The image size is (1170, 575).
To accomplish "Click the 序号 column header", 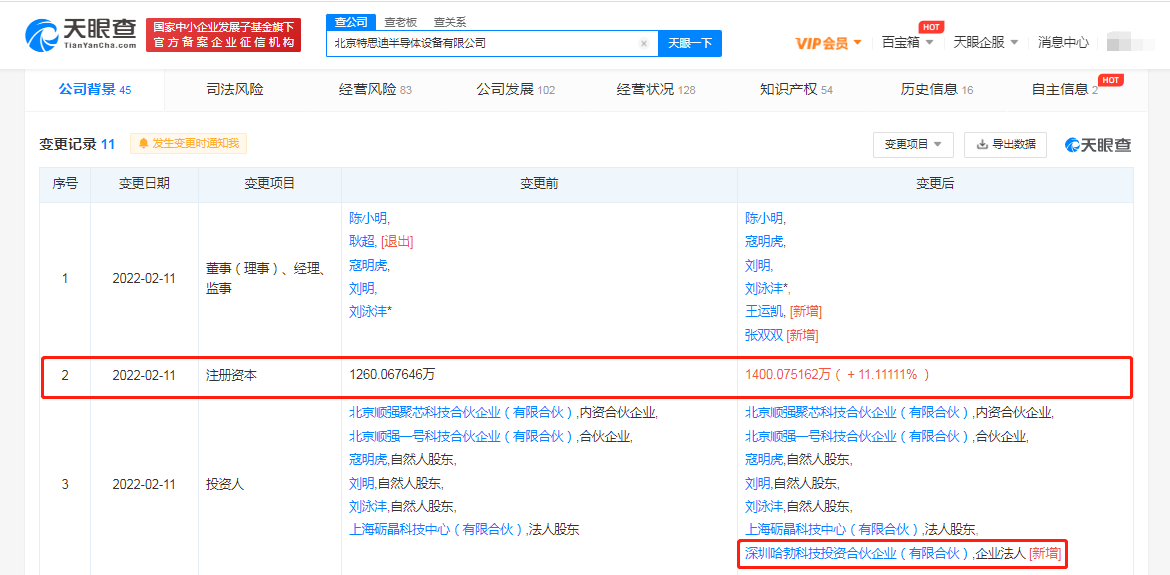I will pos(65,183).
